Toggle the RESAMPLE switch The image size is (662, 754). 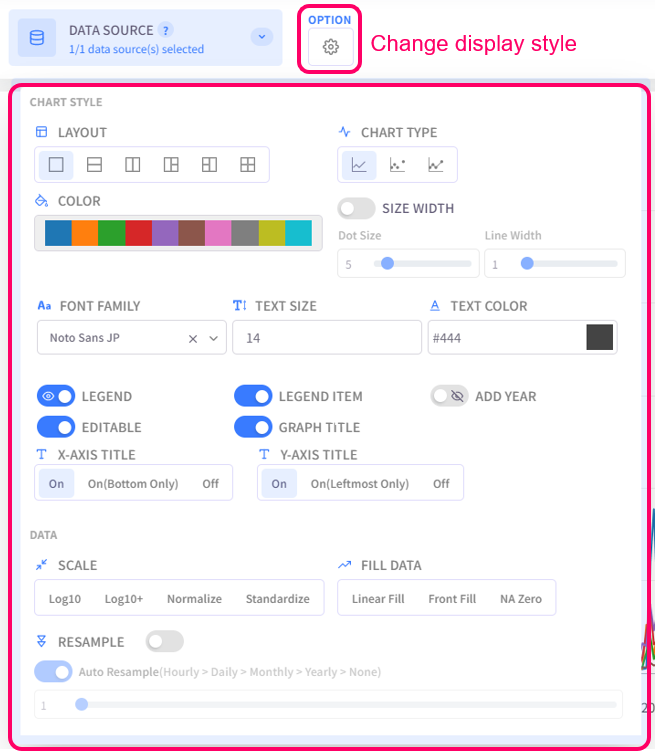(165, 641)
